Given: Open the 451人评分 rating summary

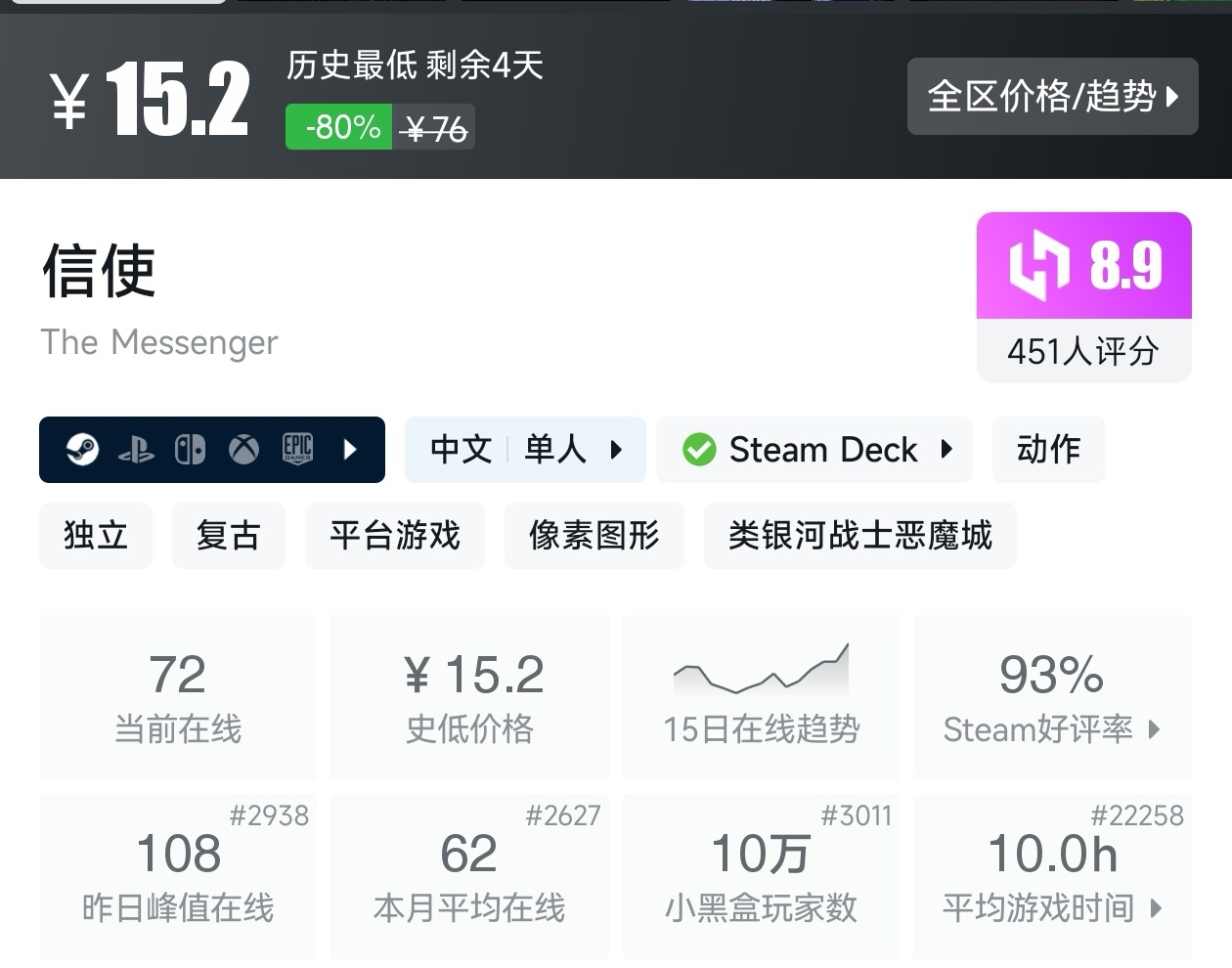Looking at the screenshot, I should (x=1083, y=351).
